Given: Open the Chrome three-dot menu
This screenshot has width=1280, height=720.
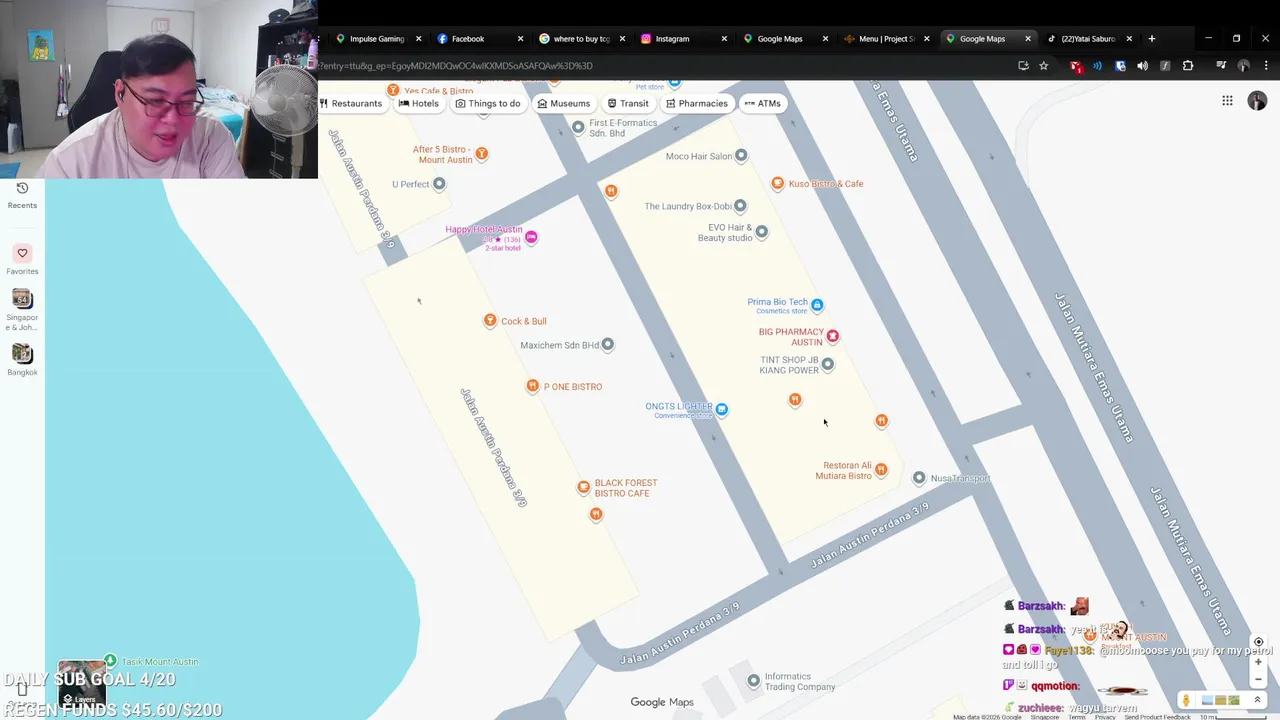Looking at the screenshot, I should pyautogui.click(x=1266, y=66).
